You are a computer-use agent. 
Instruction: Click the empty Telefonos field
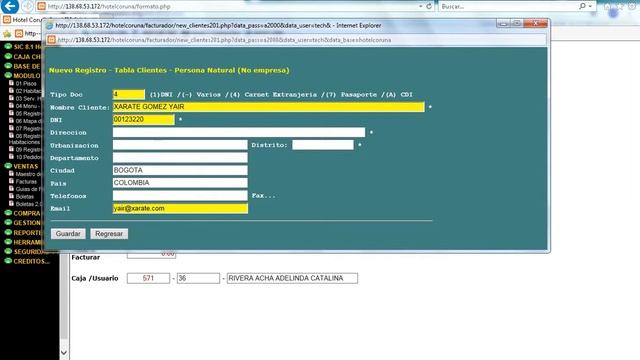coord(180,196)
